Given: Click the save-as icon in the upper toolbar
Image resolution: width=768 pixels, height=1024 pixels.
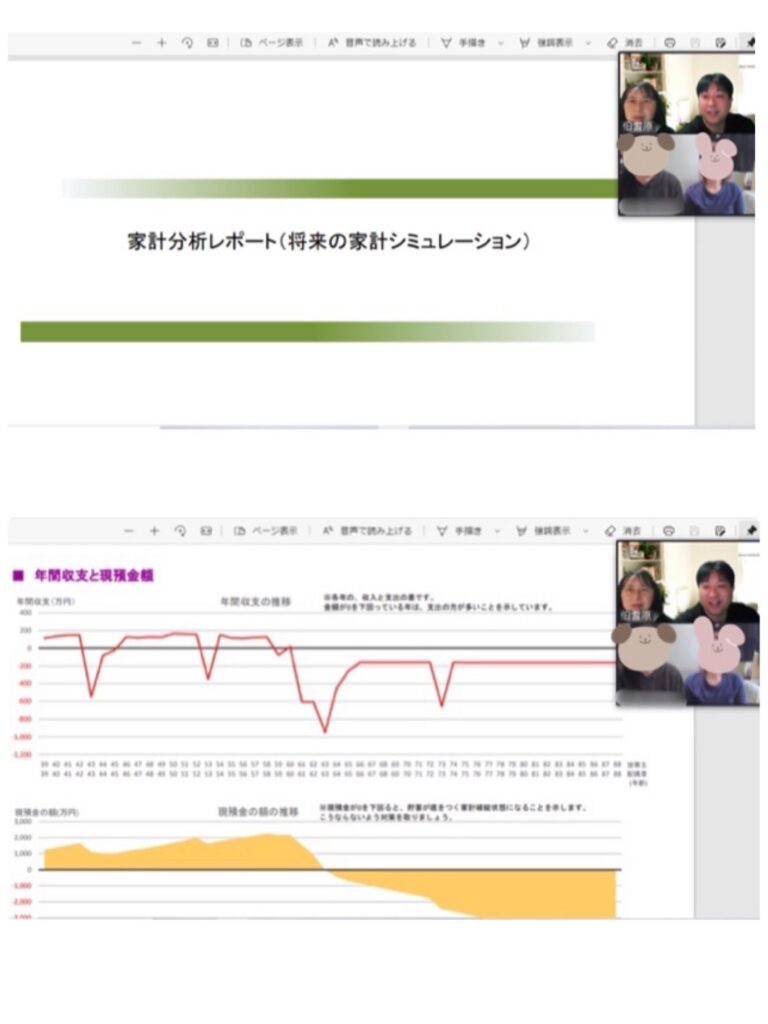Looking at the screenshot, I should [720, 43].
